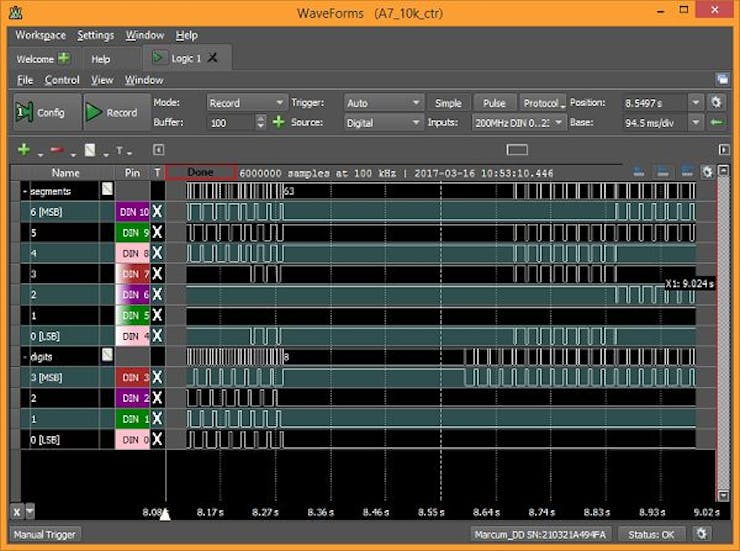Switch to the Help tab

pos(101,59)
